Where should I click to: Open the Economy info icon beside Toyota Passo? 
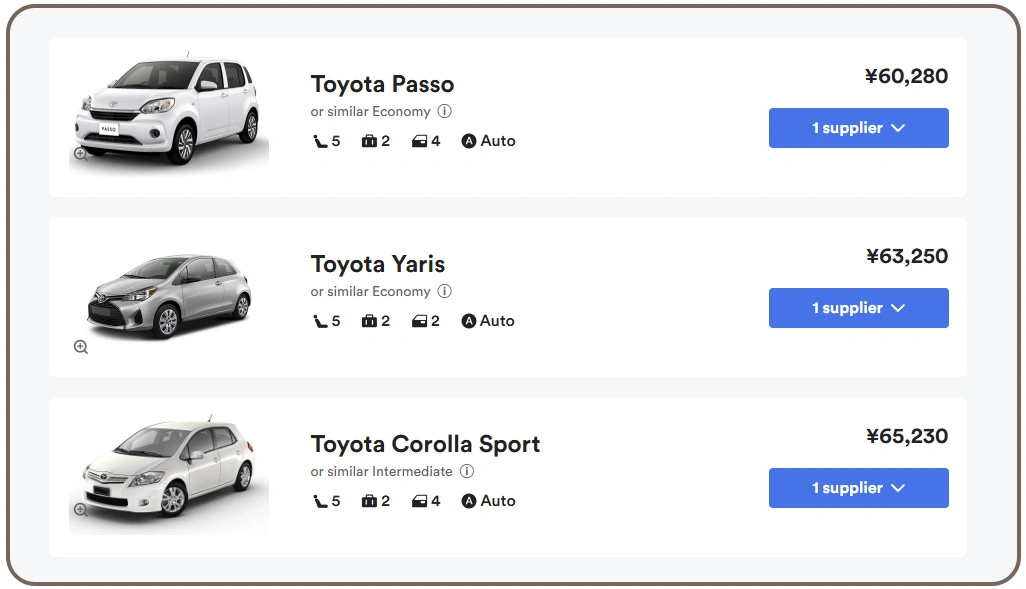pyautogui.click(x=446, y=111)
